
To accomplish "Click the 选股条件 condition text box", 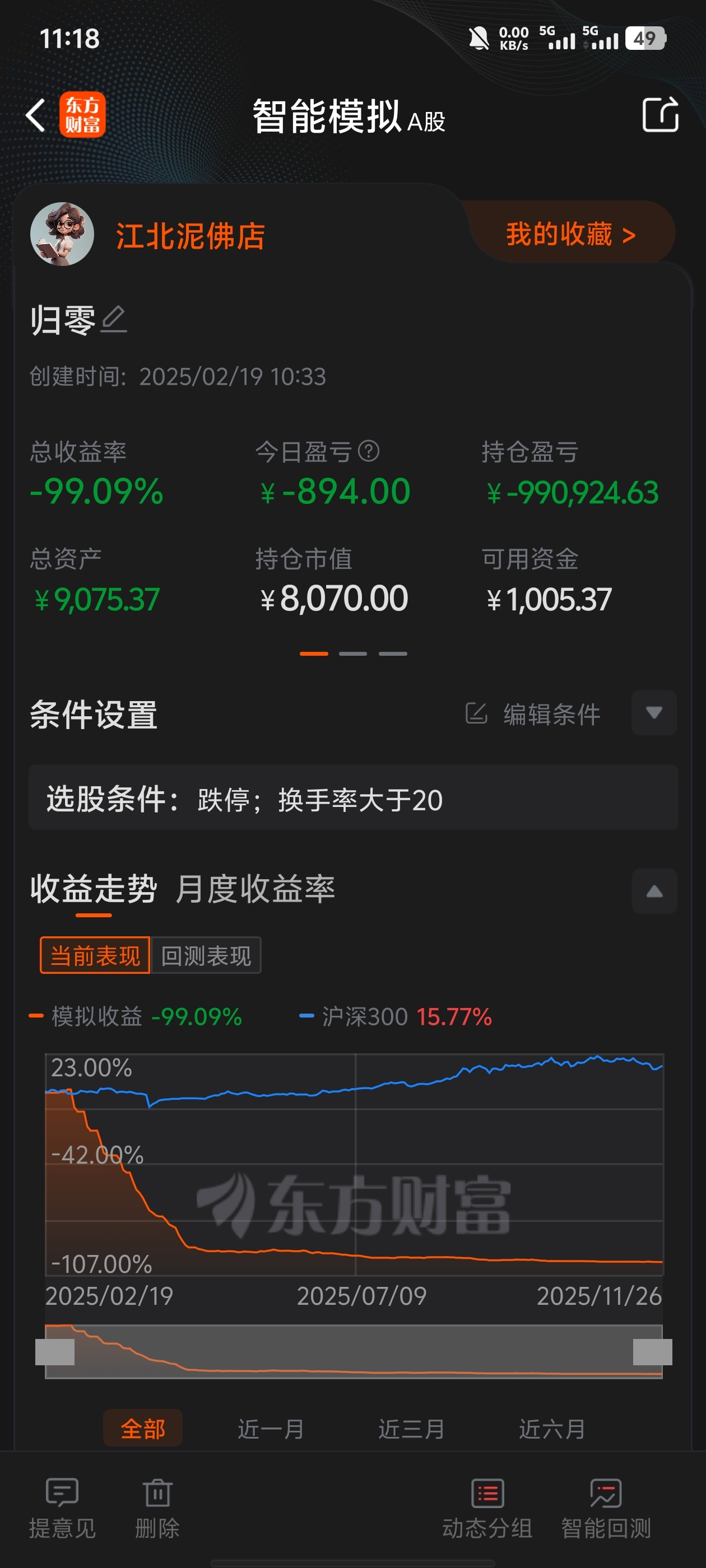I will pyautogui.click(x=354, y=797).
